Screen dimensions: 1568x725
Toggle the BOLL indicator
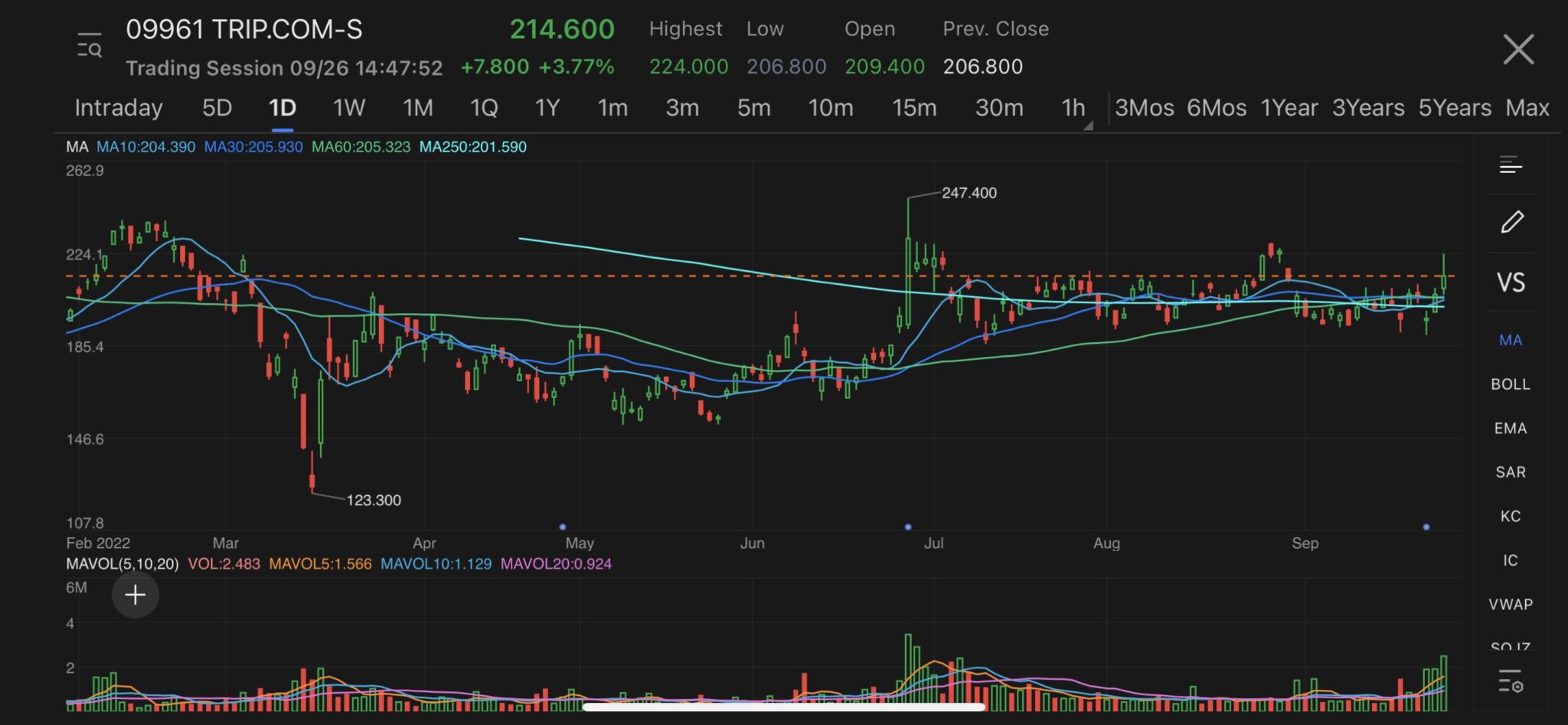point(1511,384)
